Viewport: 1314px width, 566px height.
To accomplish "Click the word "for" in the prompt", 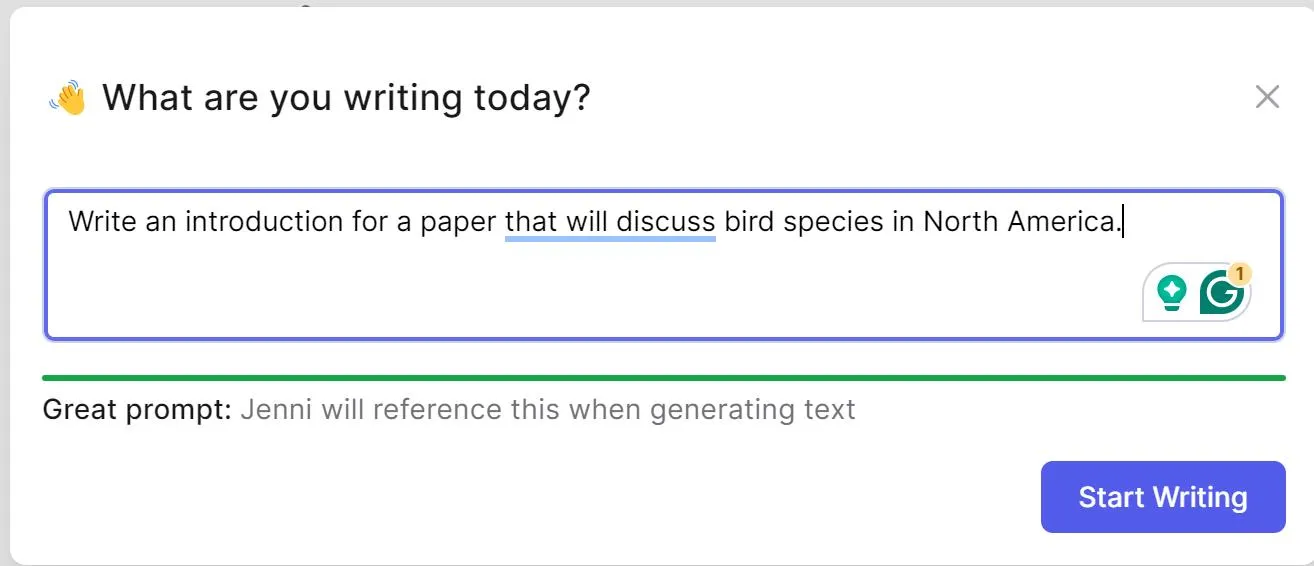I will click(x=369, y=221).
